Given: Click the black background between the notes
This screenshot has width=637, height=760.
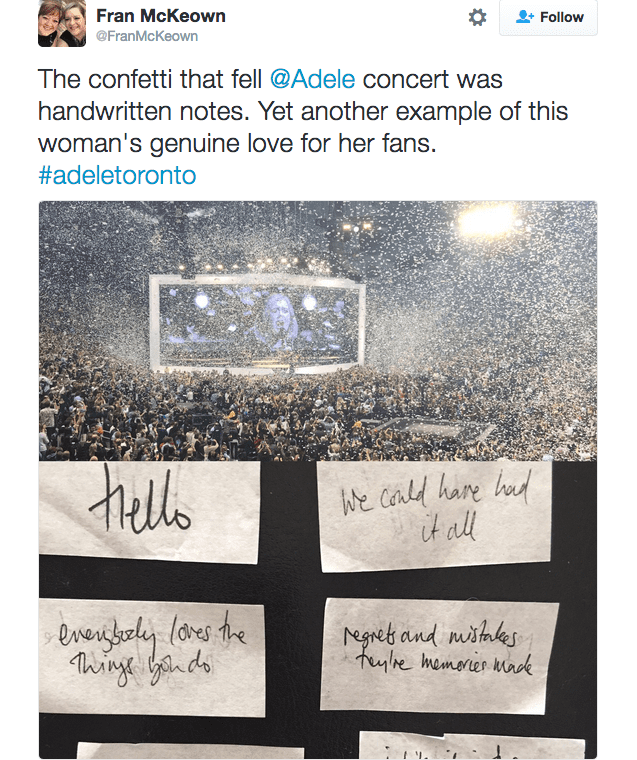Looking at the screenshot, I should [290, 580].
